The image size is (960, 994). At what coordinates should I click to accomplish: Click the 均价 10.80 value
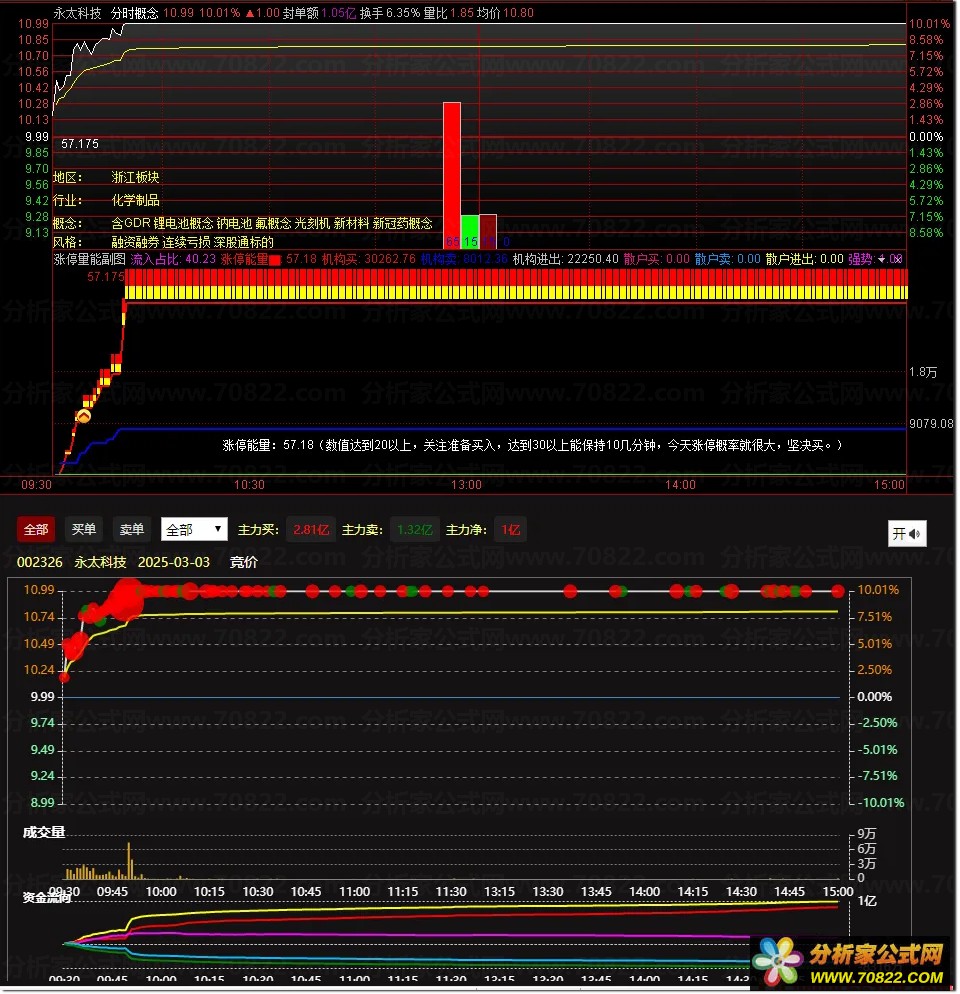(505, 13)
